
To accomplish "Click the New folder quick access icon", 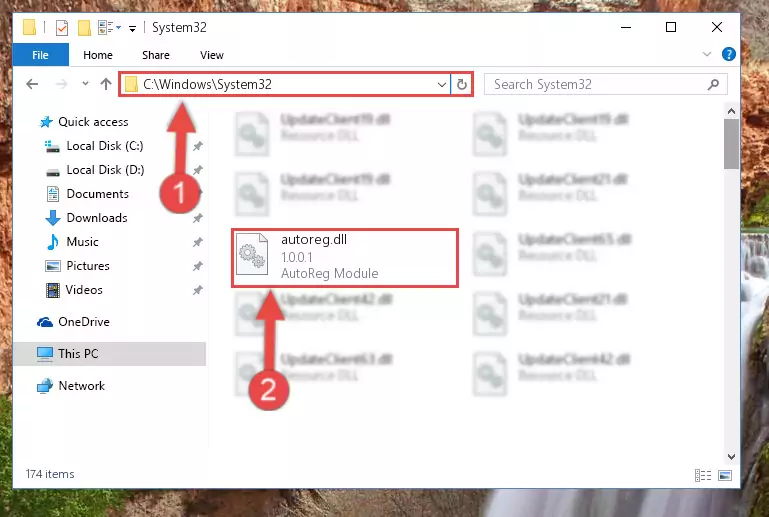I will point(84,28).
